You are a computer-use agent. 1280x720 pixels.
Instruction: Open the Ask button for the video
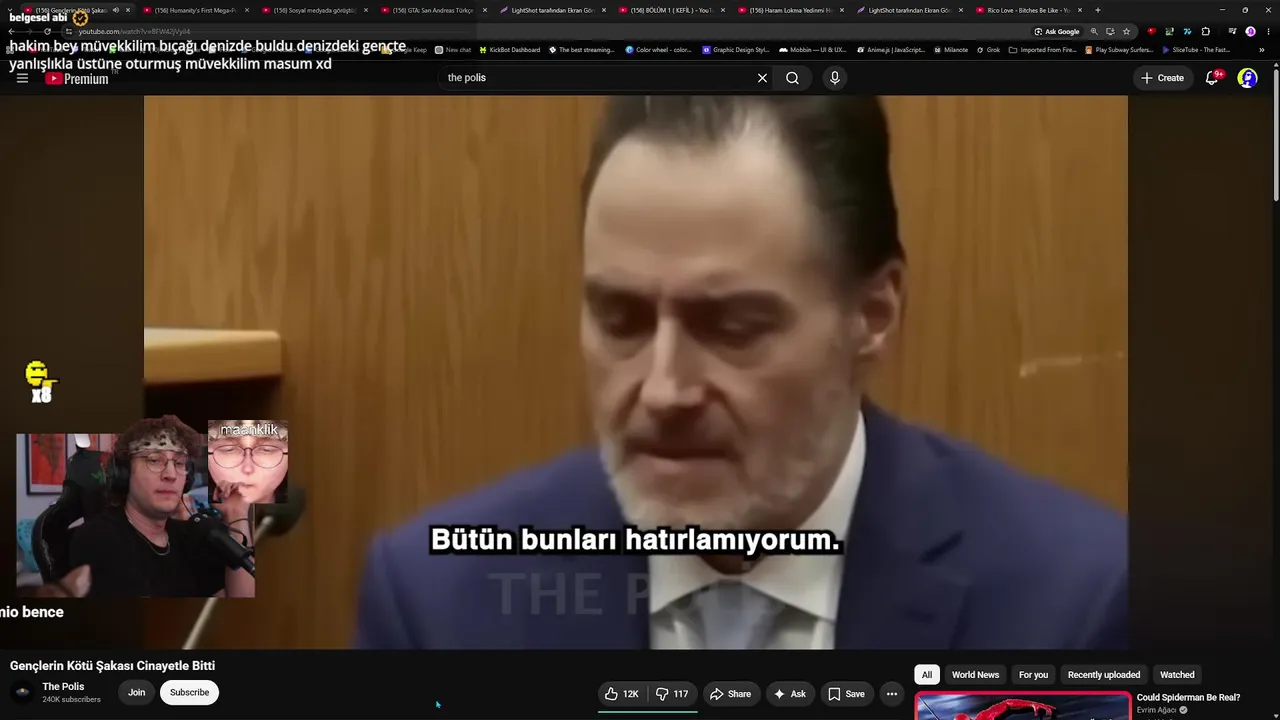(x=789, y=694)
